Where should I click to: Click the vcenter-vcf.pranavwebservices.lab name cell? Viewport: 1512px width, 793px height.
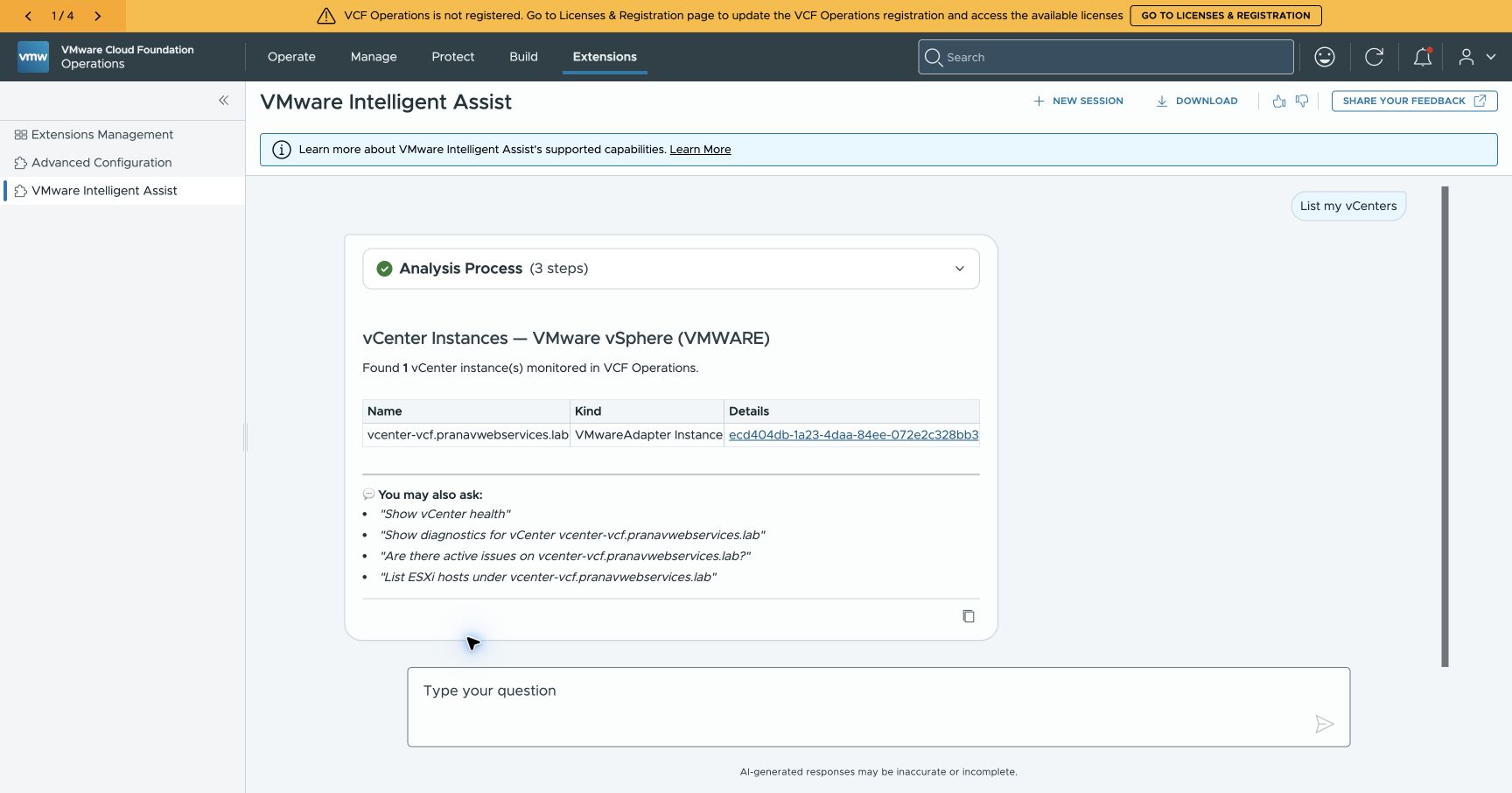(467, 435)
